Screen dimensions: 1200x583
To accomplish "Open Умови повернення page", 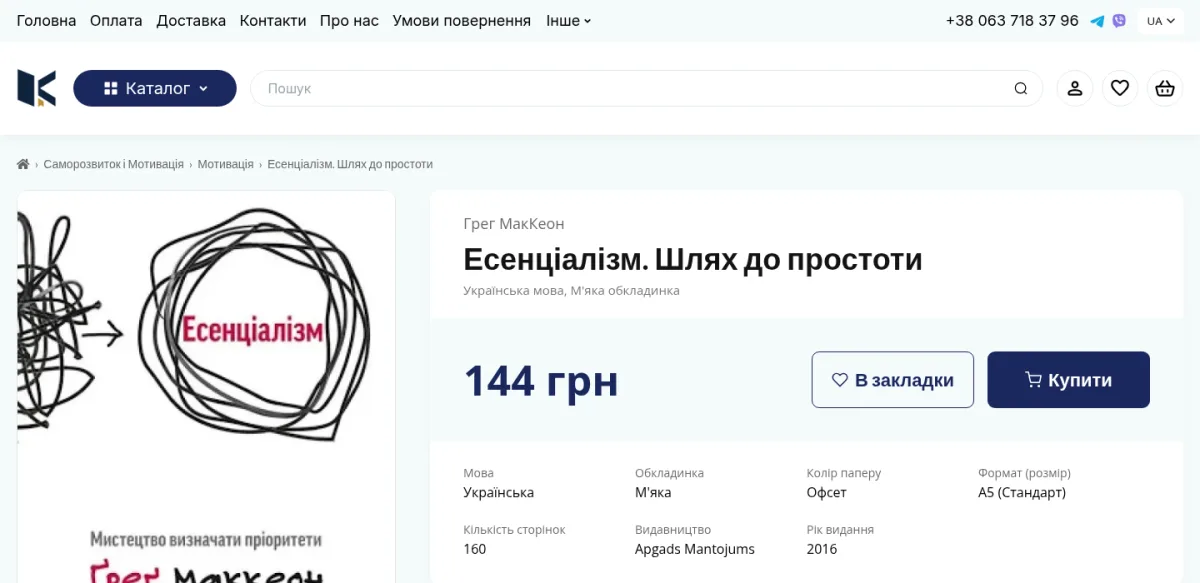I will coord(462,21).
